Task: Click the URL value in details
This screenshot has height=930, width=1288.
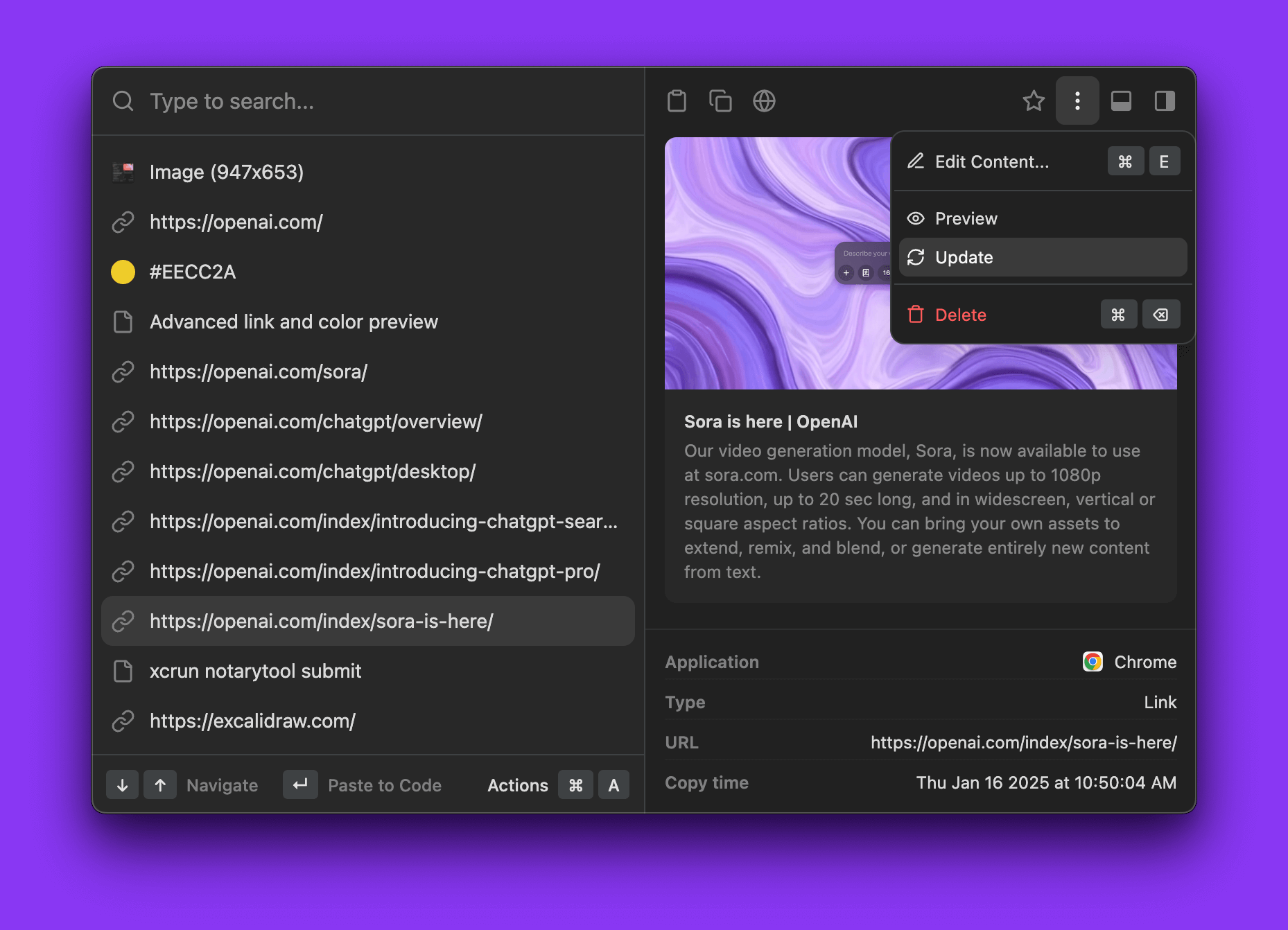Action: 1024,742
